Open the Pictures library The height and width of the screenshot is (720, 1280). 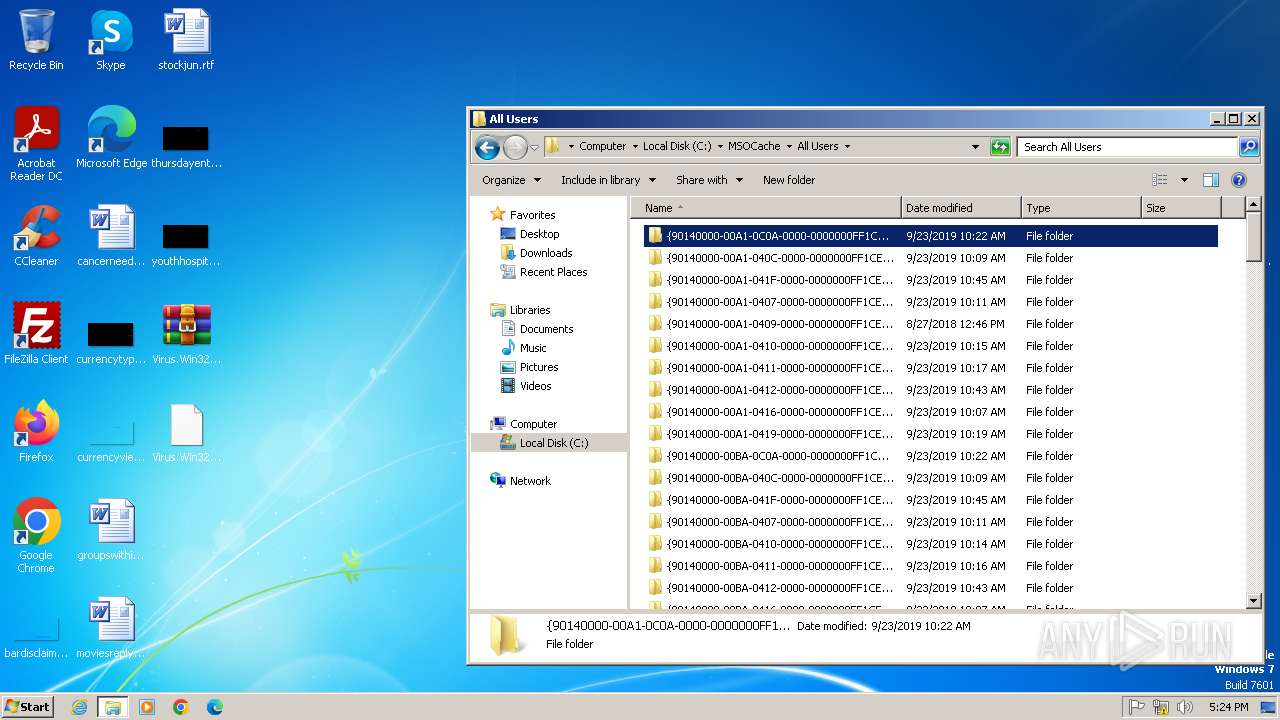click(539, 367)
